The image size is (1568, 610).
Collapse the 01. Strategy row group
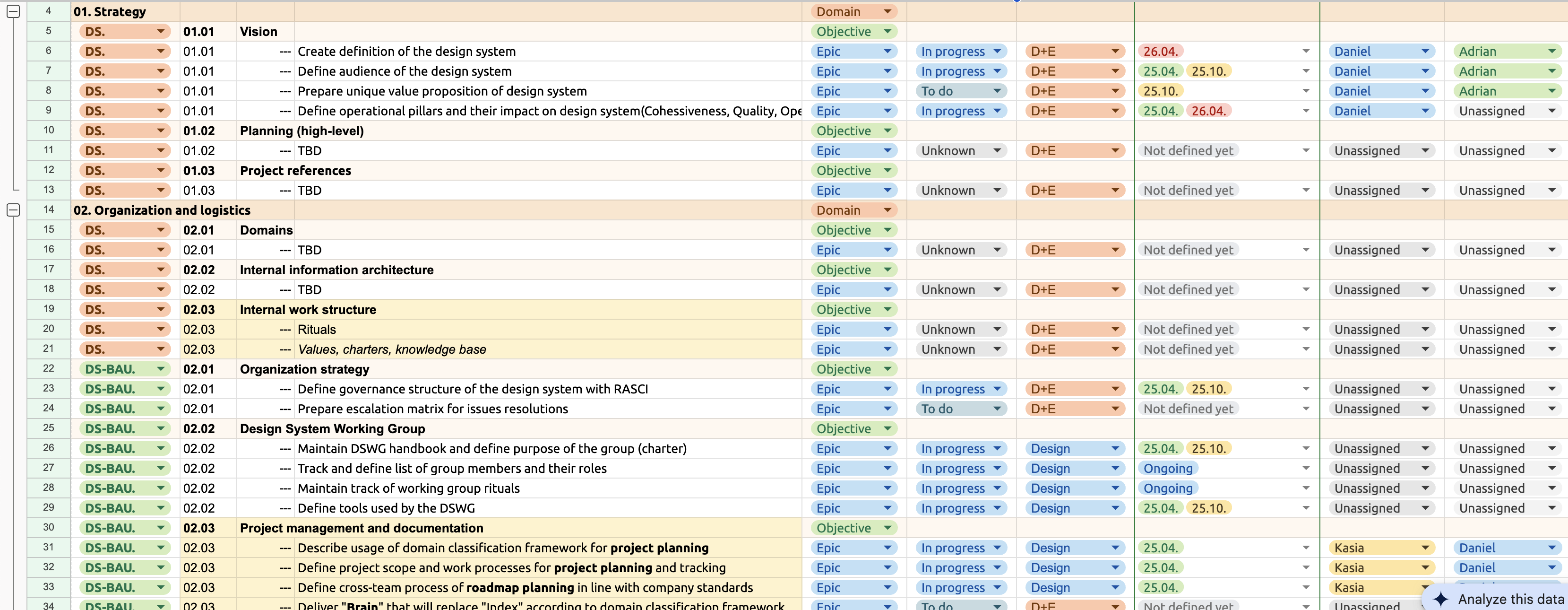[13, 11]
